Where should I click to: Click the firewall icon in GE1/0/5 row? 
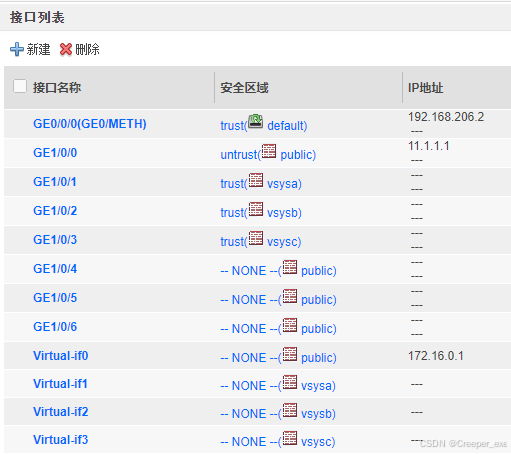click(x=290, y=296)
